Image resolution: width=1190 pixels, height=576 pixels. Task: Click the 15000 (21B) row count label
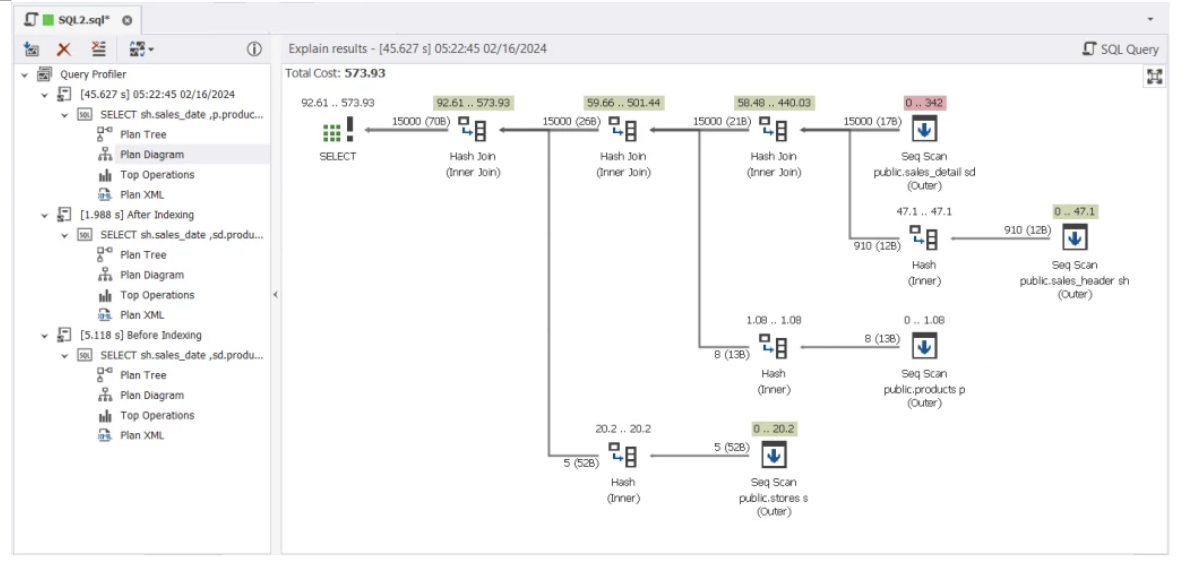click(x=722, y=121)
